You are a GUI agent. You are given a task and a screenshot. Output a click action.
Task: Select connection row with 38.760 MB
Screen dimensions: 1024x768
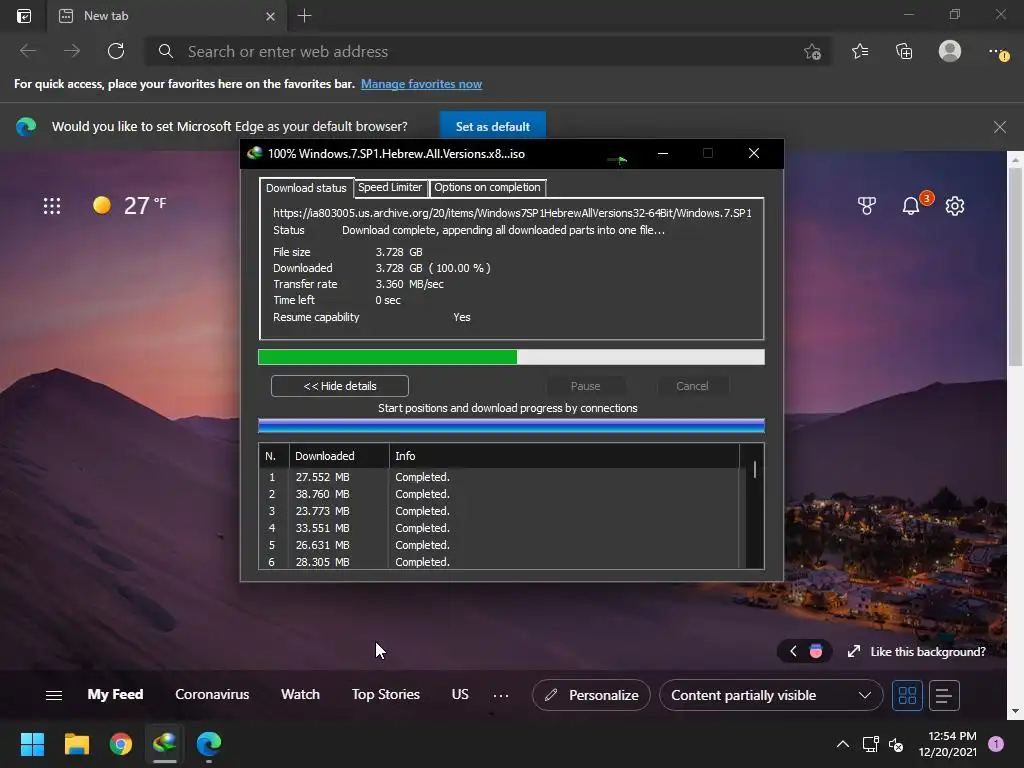pos(499,494)
